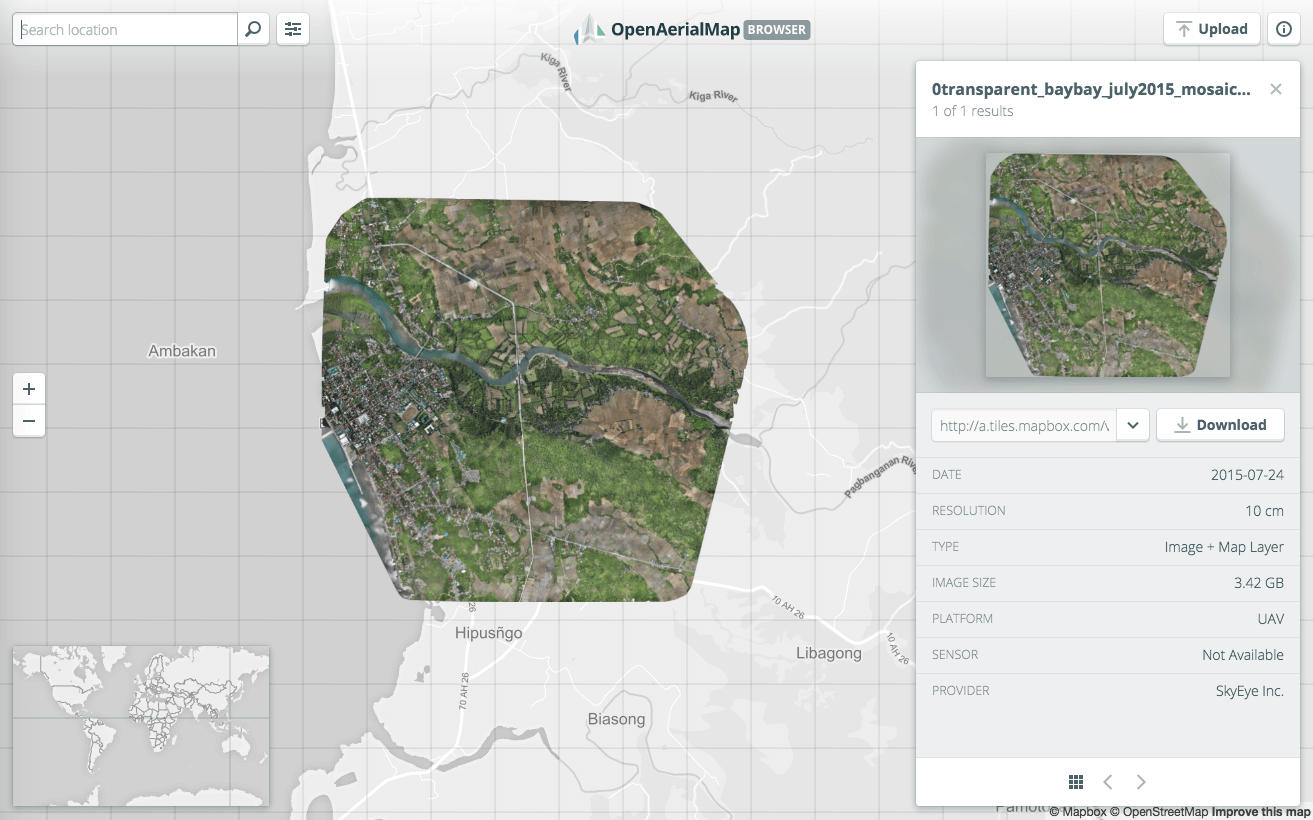The width and height of the screenshot is (1313, 820).
Task: Select the tile URL text field
Action: point(1023,425)
